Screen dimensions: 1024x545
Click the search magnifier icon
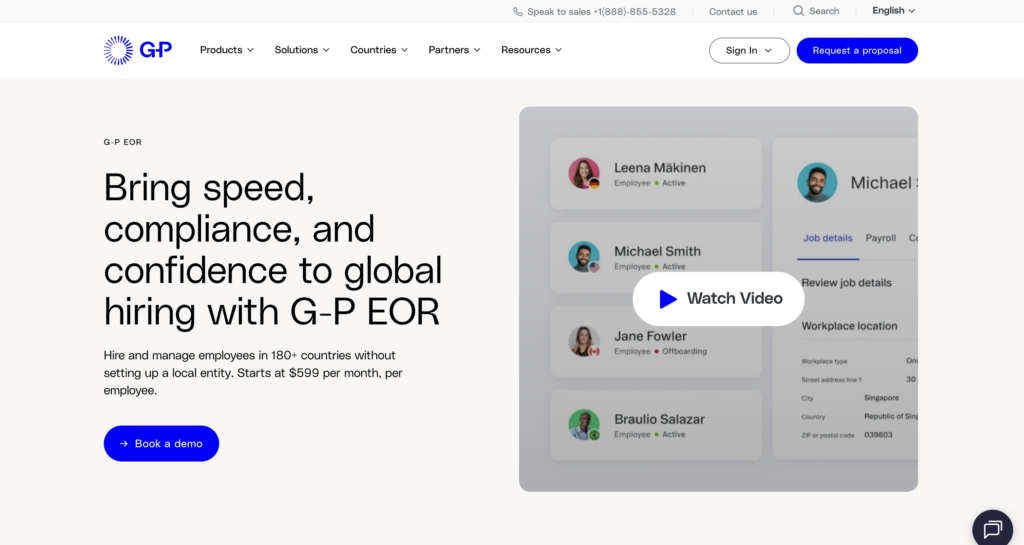tap(798, 10)
